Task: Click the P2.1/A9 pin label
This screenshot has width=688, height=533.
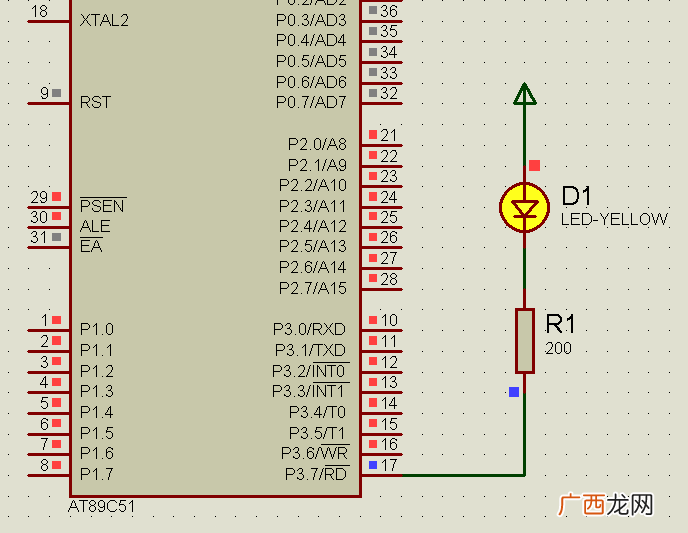Action: 317,165
